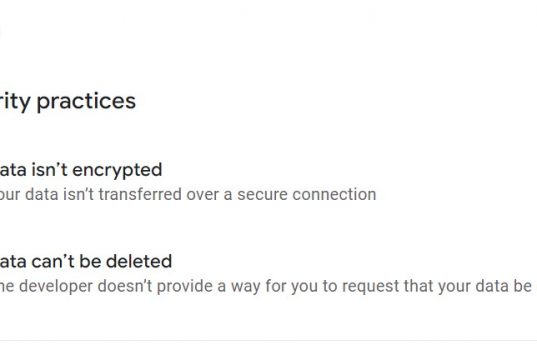Click the word 'developer' in the description
The height and width of the screenshot is (360, 537).
click(56, 287)
